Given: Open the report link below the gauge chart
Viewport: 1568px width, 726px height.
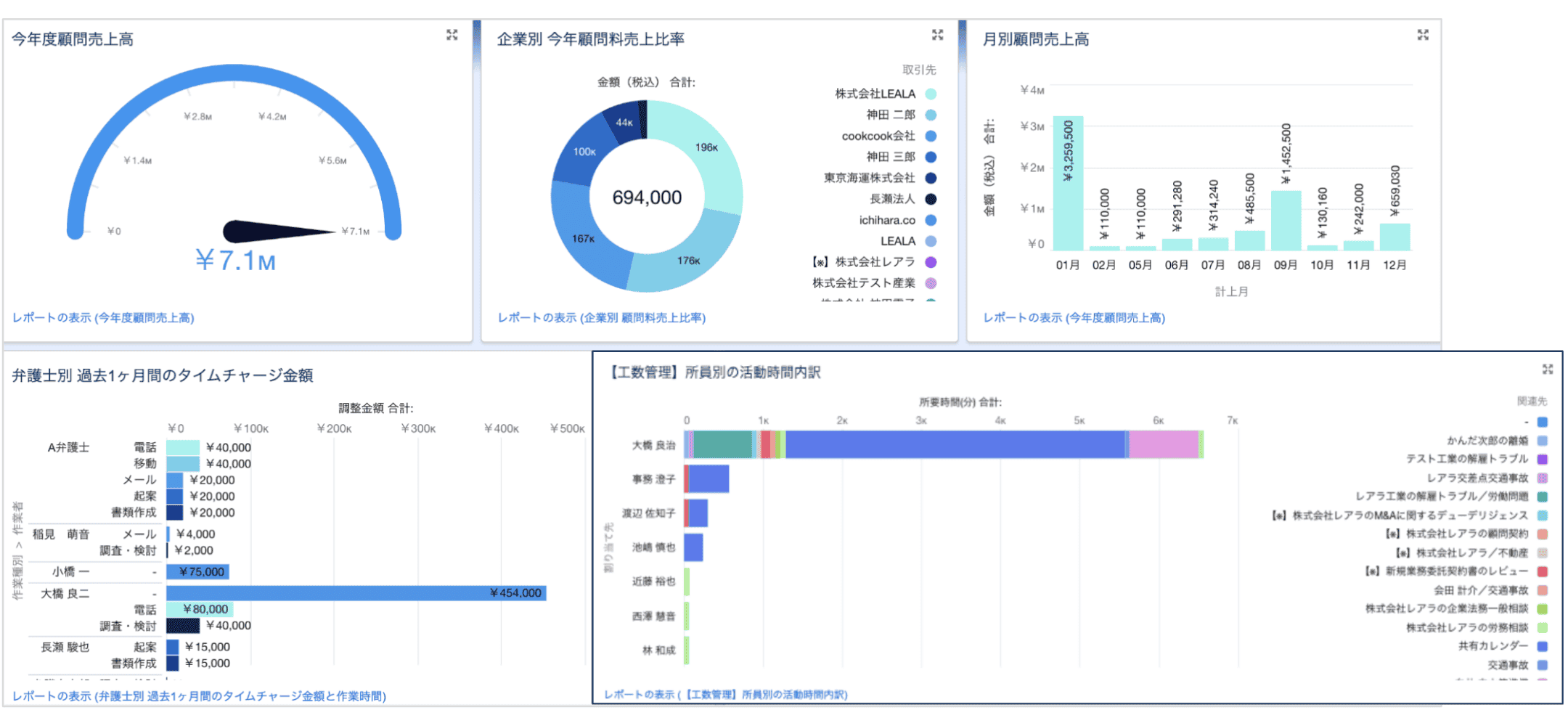Looking at the screenshot, I should 103,318.
